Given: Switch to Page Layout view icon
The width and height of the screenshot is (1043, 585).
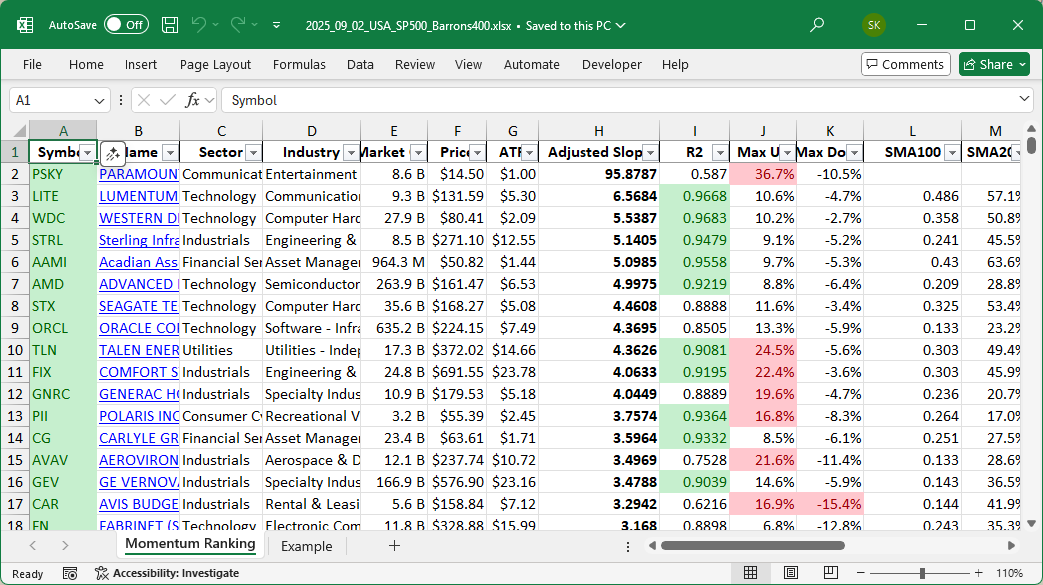Looking at the screenshot, I should click(x=790, y=573).
